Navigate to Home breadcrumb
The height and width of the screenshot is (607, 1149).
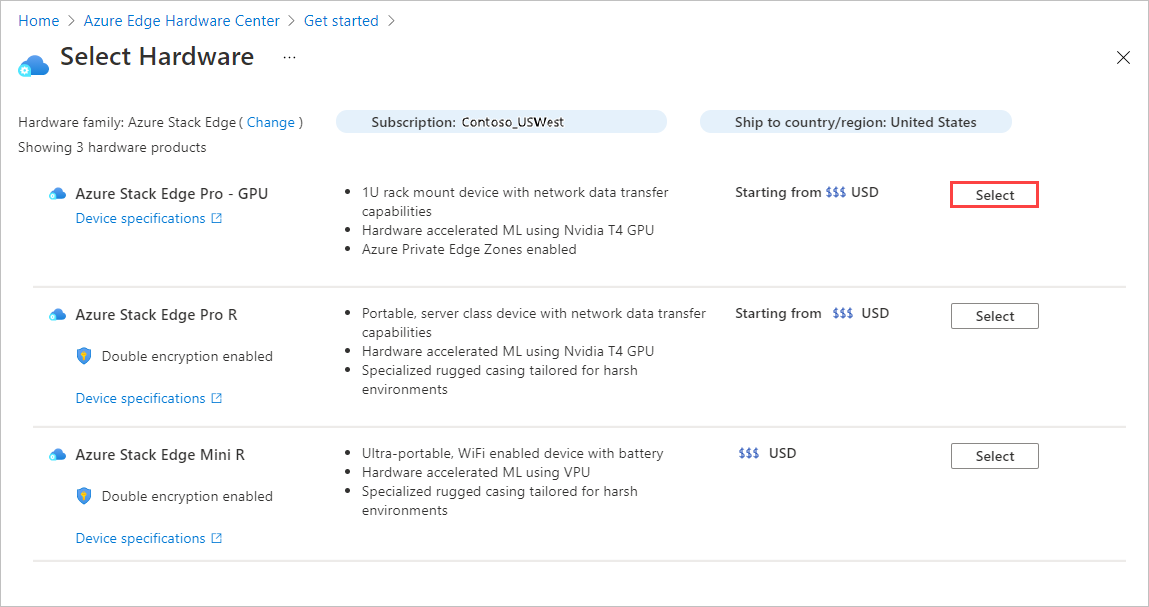coord(39,20)
